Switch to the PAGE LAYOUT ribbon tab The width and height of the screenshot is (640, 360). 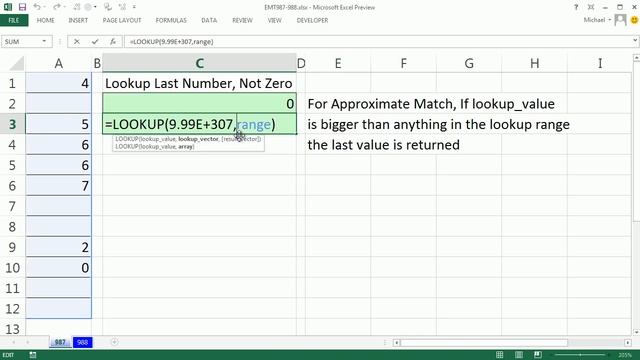point(122,20)
